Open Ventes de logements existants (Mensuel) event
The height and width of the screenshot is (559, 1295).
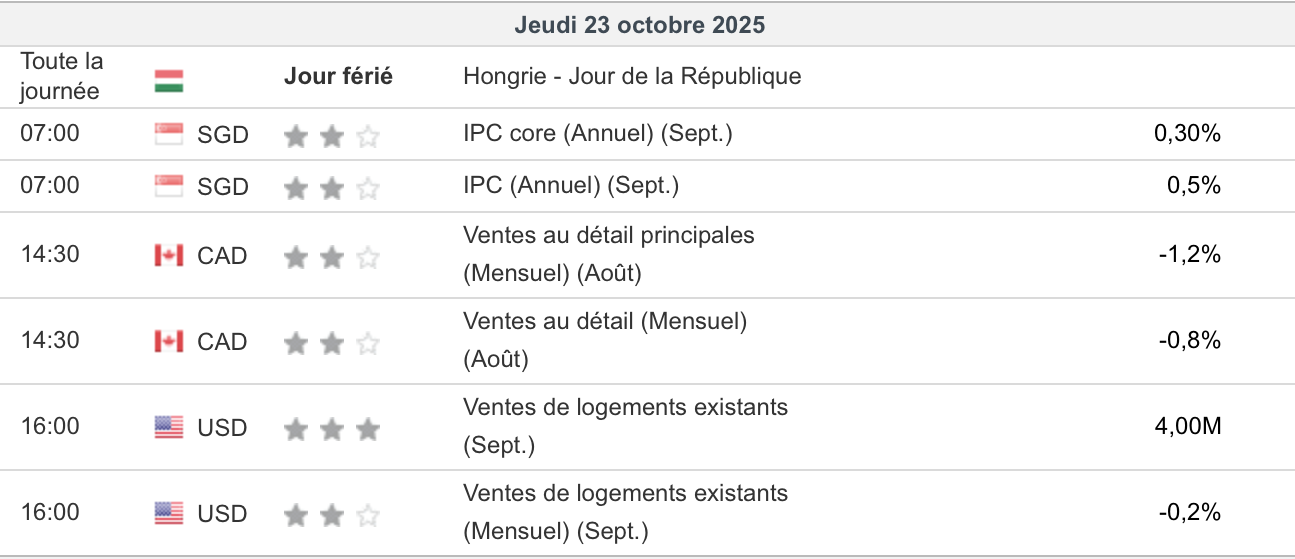click(625, 512)
